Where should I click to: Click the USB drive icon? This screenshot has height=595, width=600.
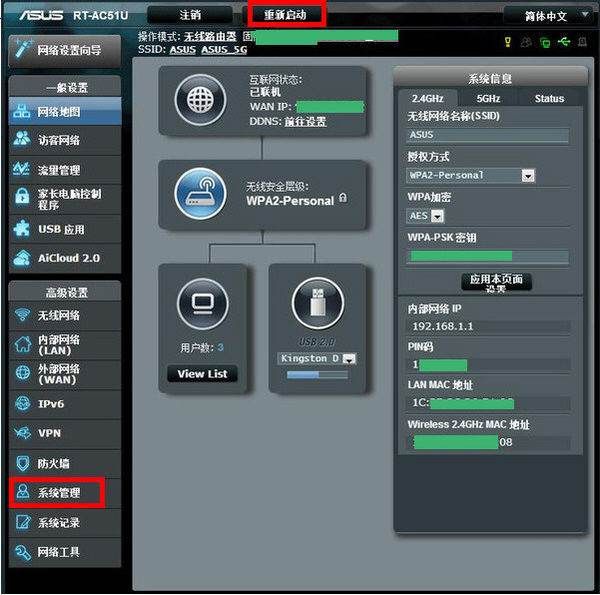coord(318,303)
